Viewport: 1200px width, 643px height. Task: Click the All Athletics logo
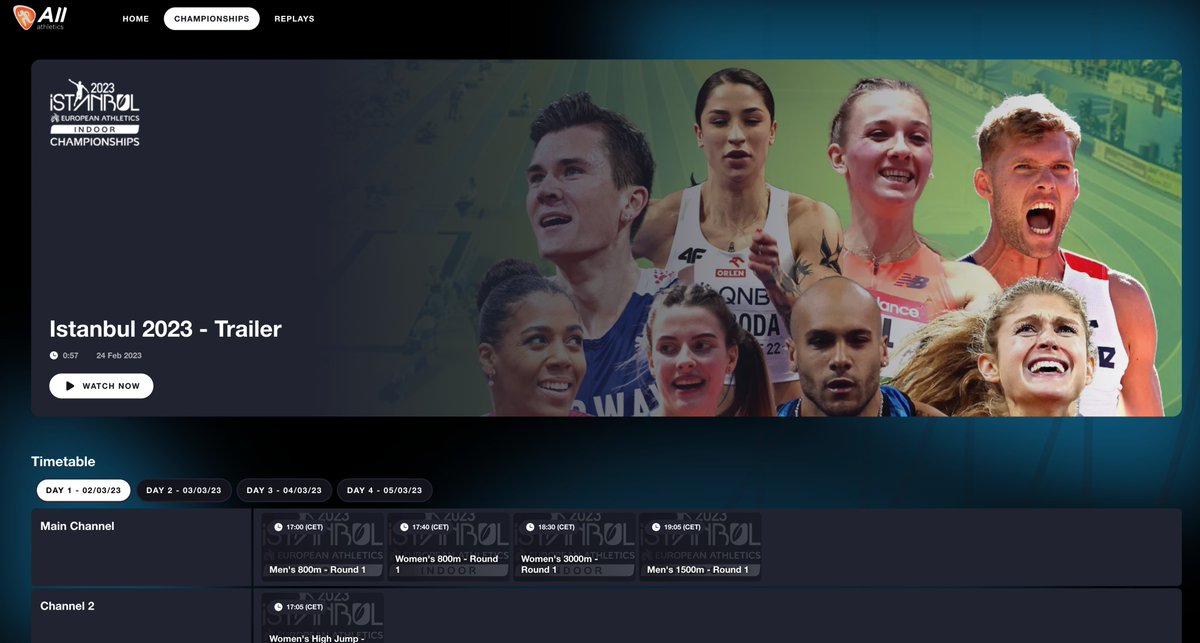click(40, 16)
